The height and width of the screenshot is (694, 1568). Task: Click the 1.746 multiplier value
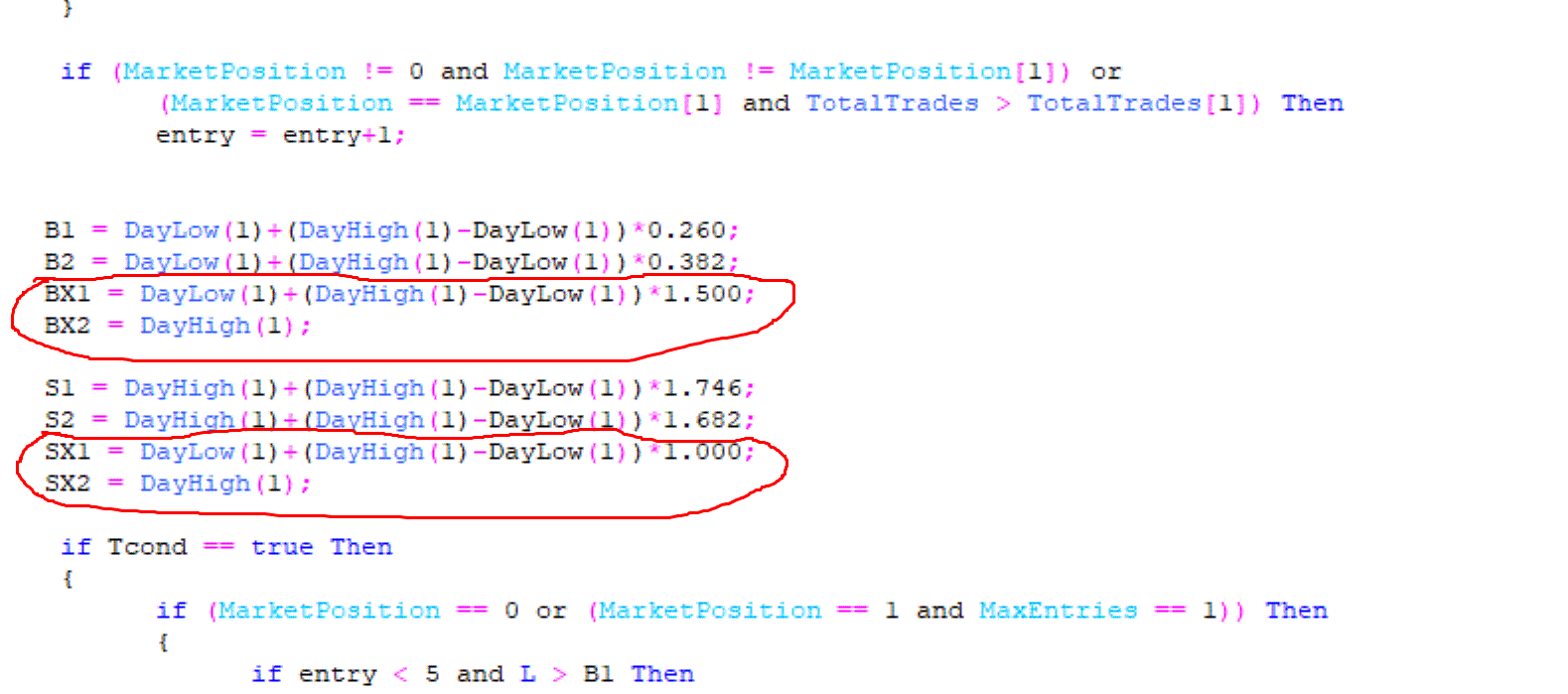tap(702, 388)
